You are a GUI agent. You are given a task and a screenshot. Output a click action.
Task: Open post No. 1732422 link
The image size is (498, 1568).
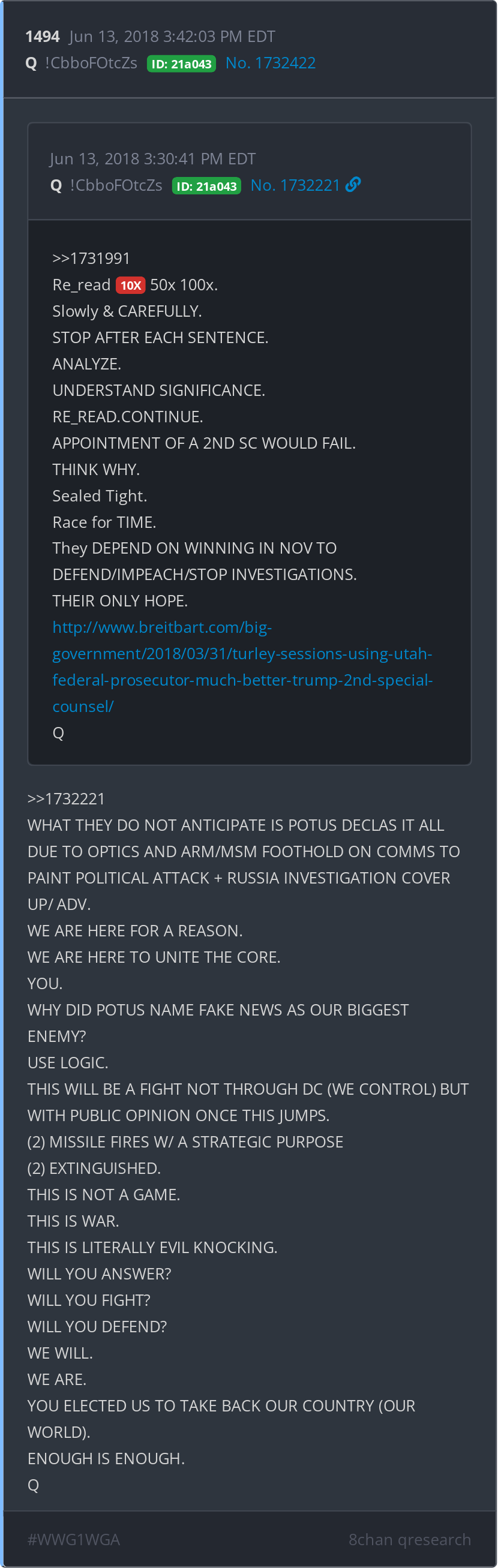tap(271, 64)
